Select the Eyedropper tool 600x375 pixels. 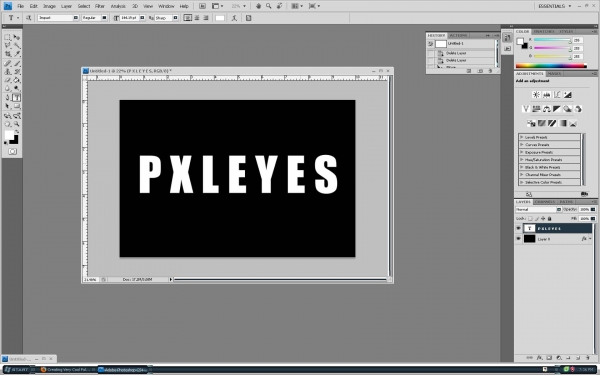(17, 54)
